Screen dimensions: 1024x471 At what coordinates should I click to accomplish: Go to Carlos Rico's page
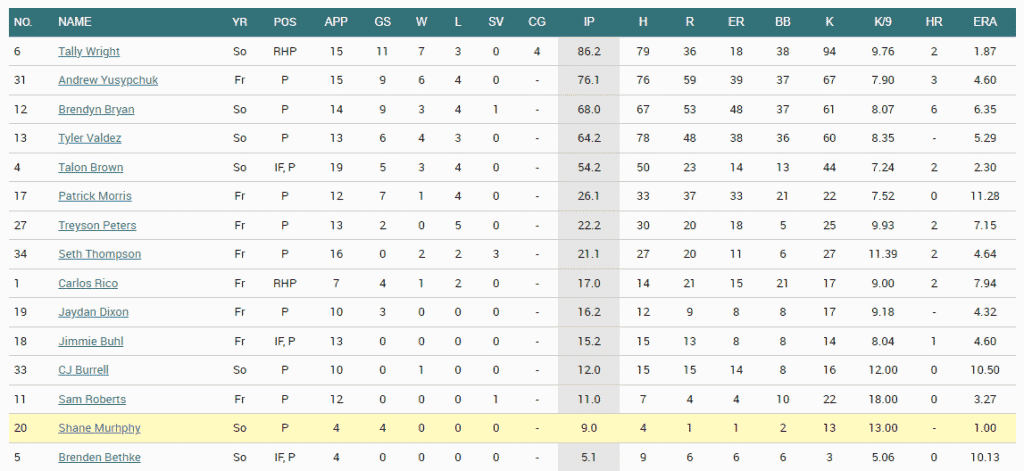86,283
